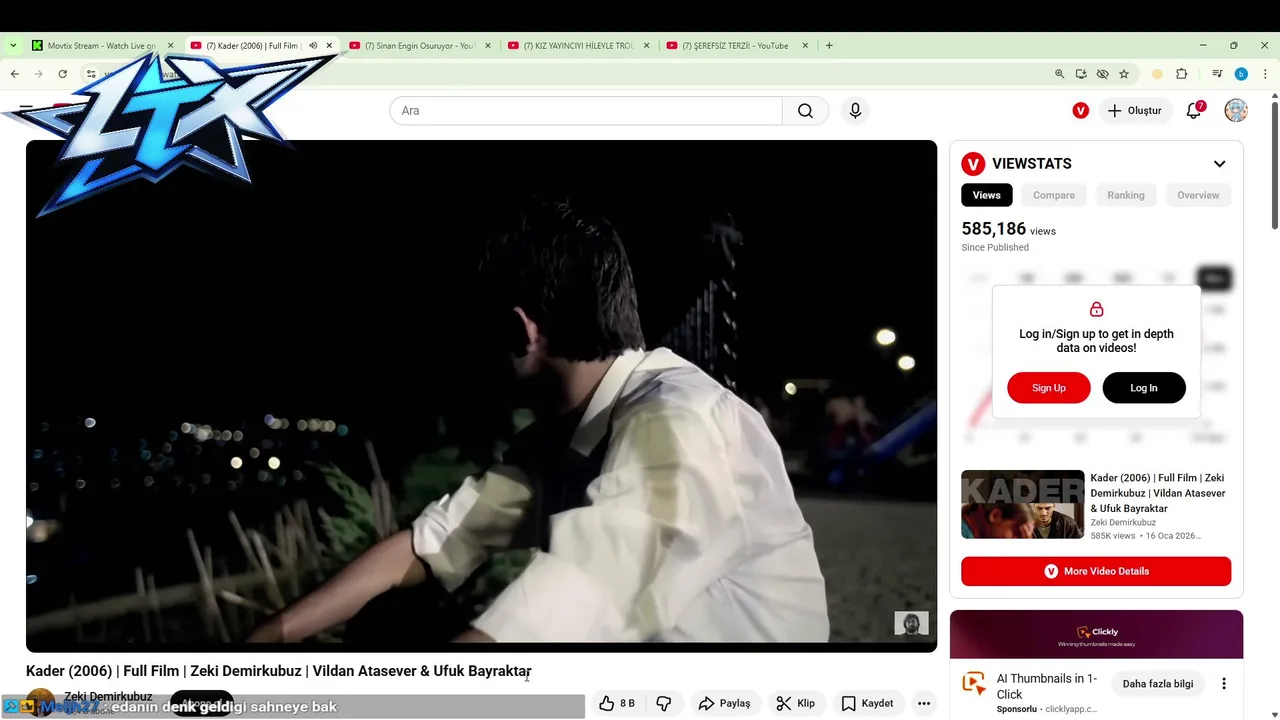Screen dimensions: 1280x720
Task: Mute the Kader (2006) tab via speaker icon
Action: click(x=313, y=46)
